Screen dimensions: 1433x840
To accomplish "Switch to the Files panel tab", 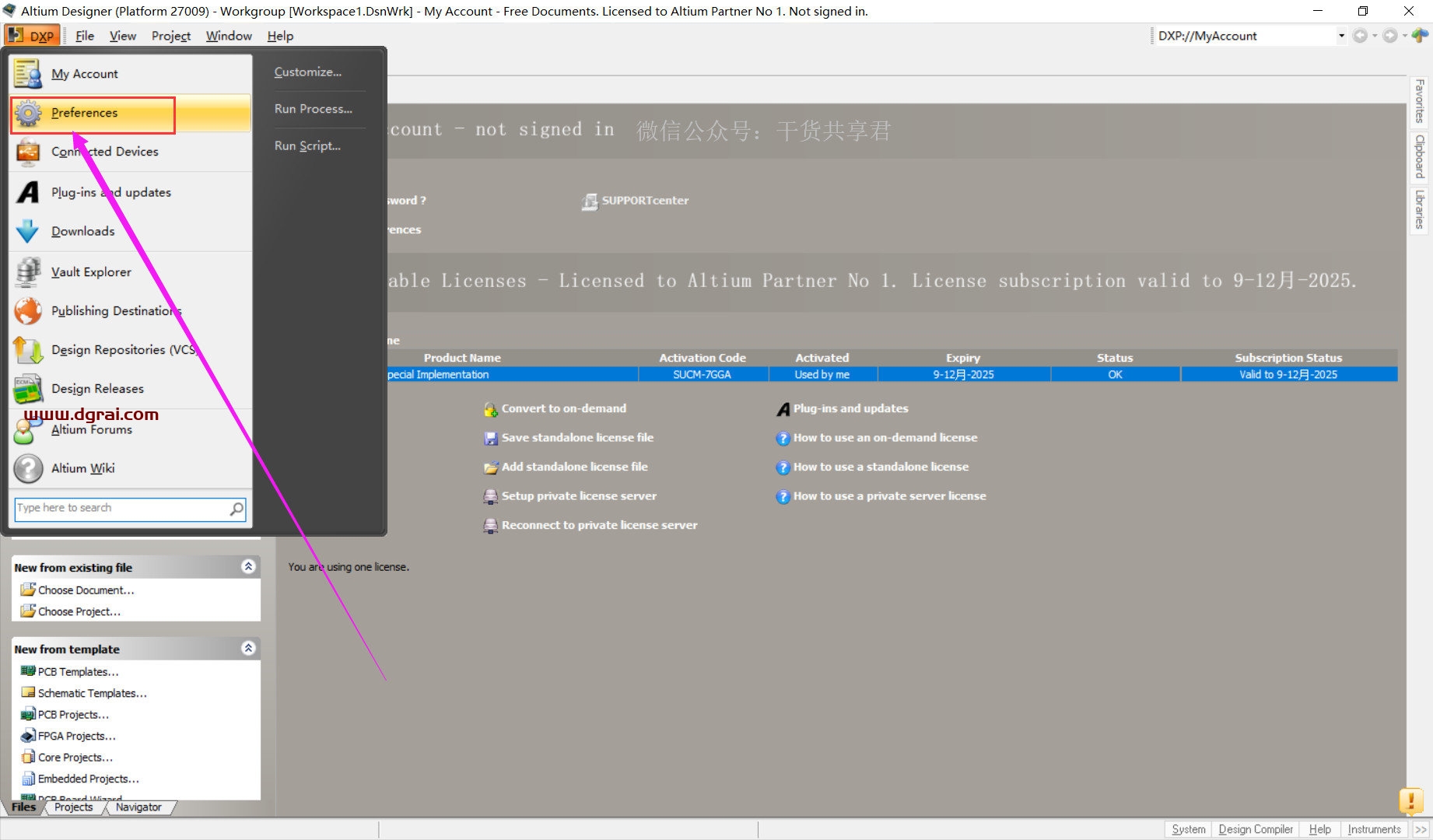I will point(23,807).
